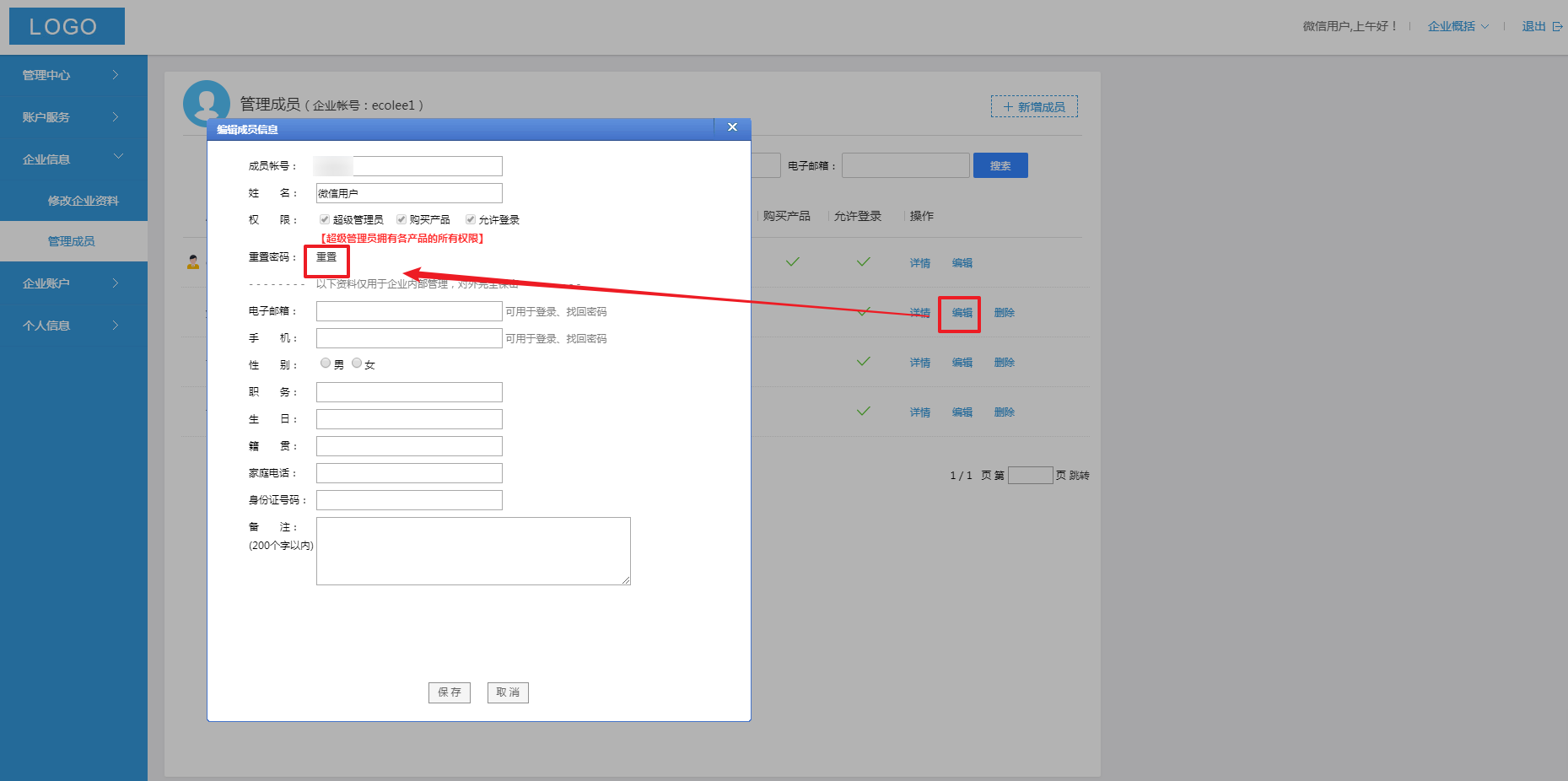
Task: Click the 重置 password reset link
Action: coord(326,257)
